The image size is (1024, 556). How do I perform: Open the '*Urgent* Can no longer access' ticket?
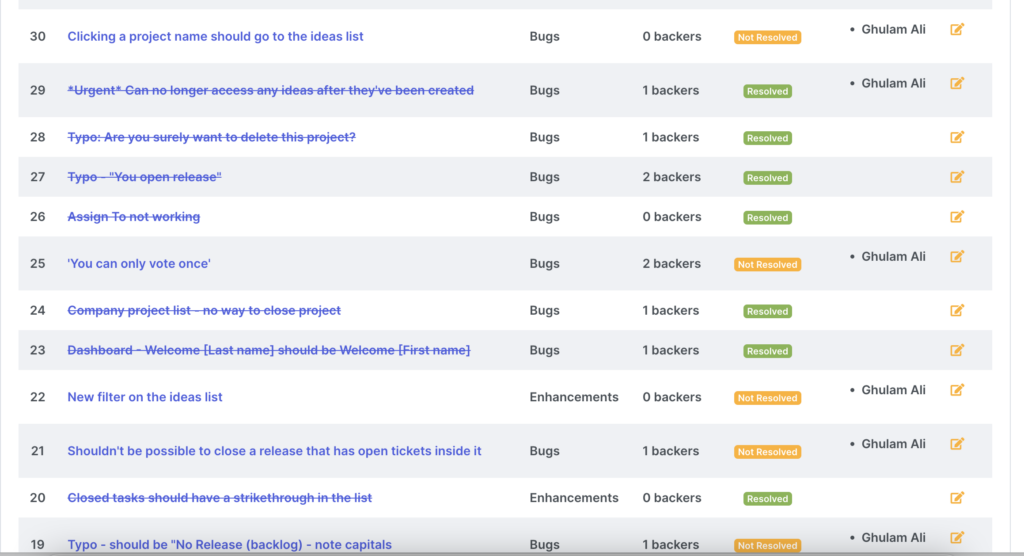tap(270, 90)
